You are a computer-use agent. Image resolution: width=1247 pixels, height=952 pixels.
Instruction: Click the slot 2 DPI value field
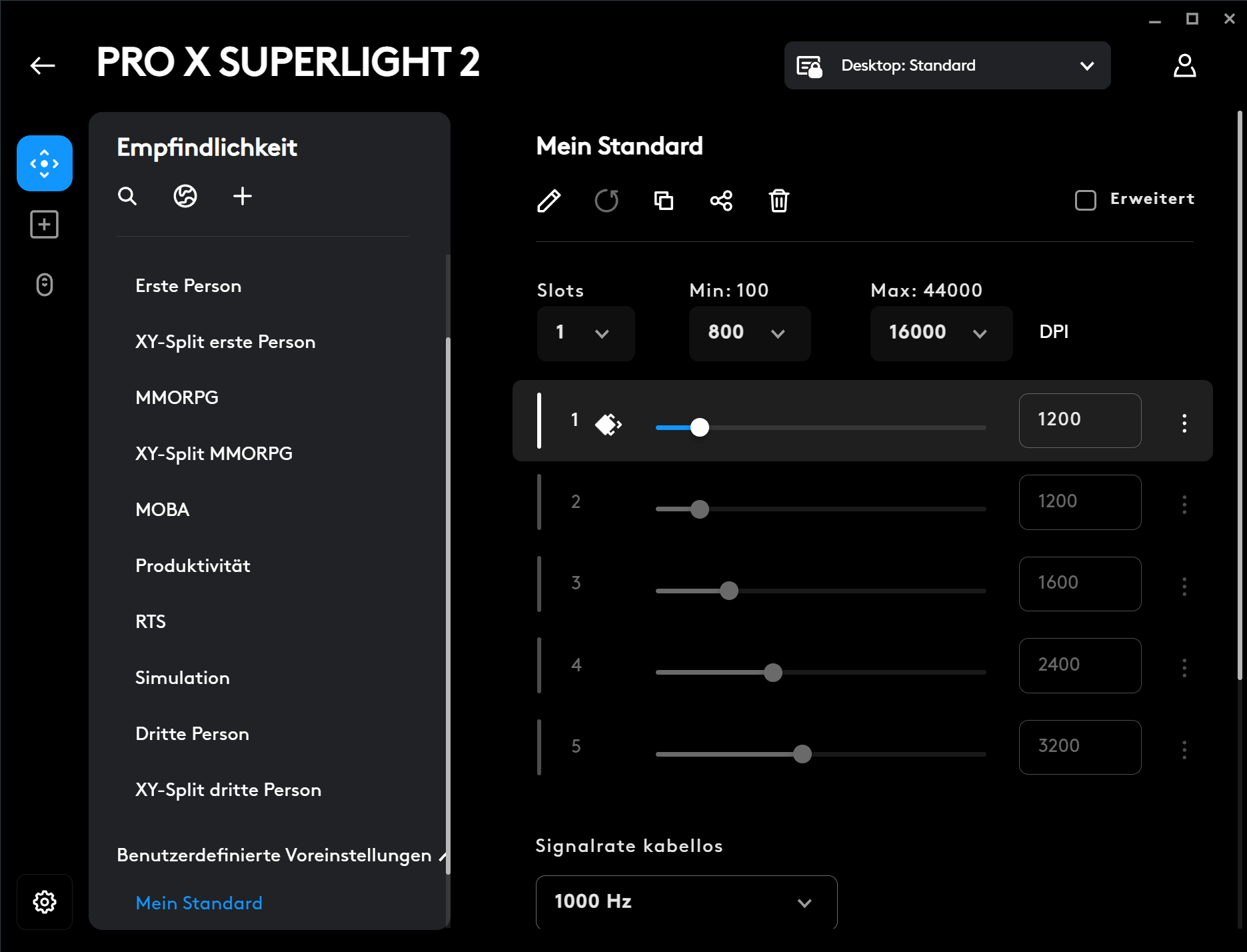tap(1080, 502)
